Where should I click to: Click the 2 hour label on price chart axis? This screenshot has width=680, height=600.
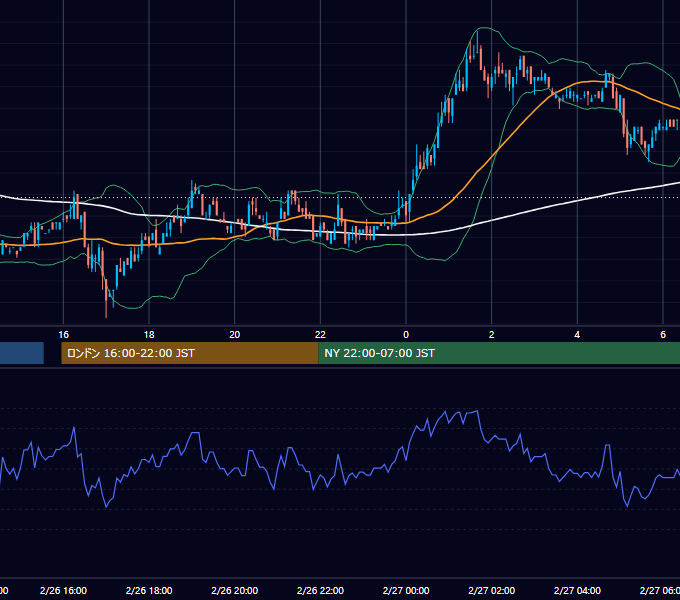(491, 335)
